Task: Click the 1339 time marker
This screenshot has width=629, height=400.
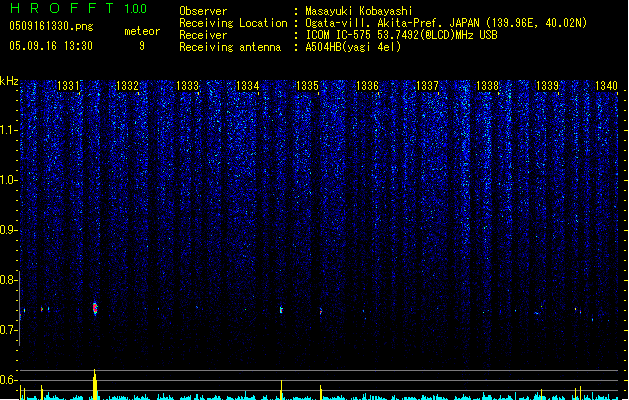Action: [548, 86]
